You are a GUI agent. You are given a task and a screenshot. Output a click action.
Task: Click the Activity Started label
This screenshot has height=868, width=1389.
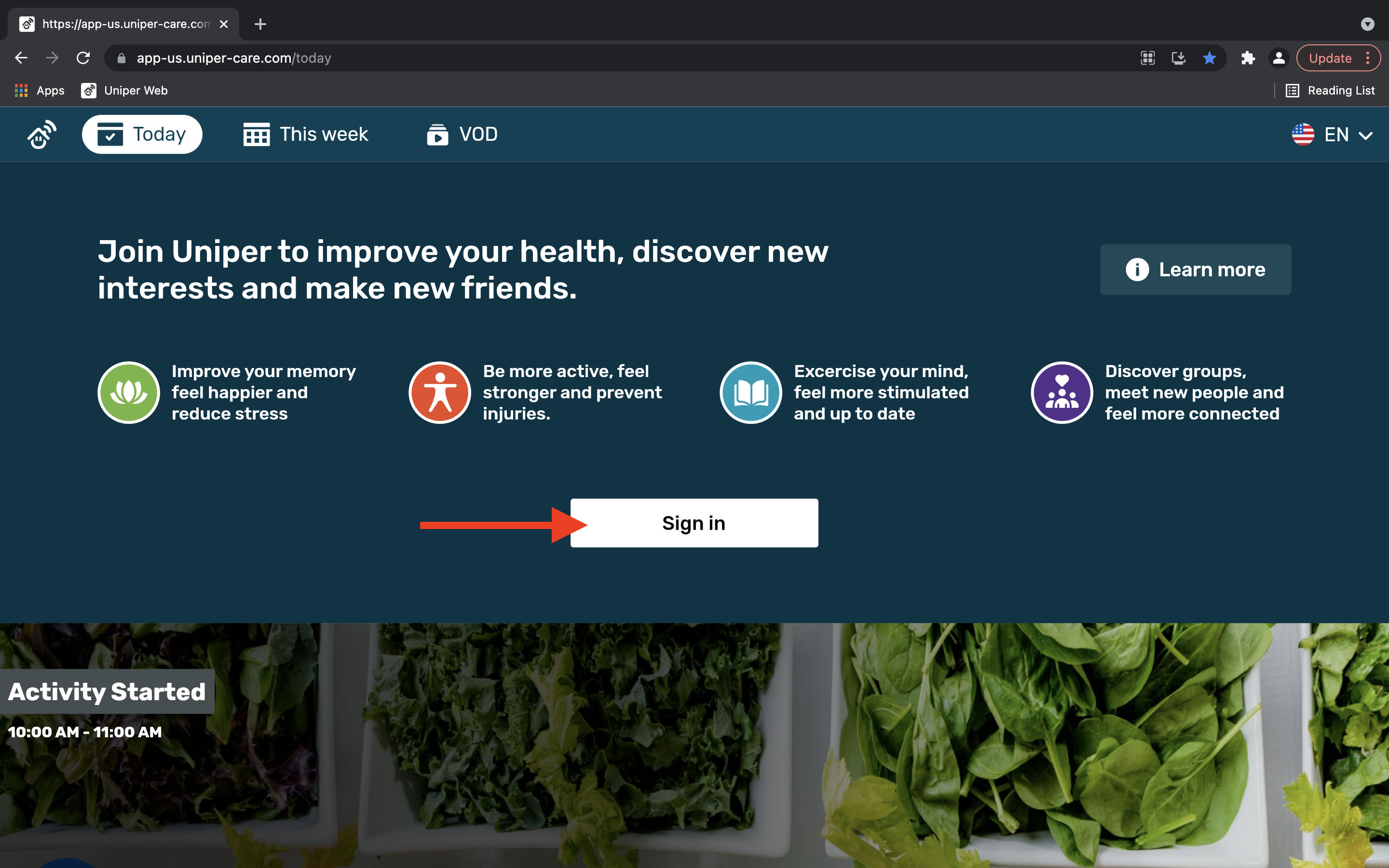[108, 691]
